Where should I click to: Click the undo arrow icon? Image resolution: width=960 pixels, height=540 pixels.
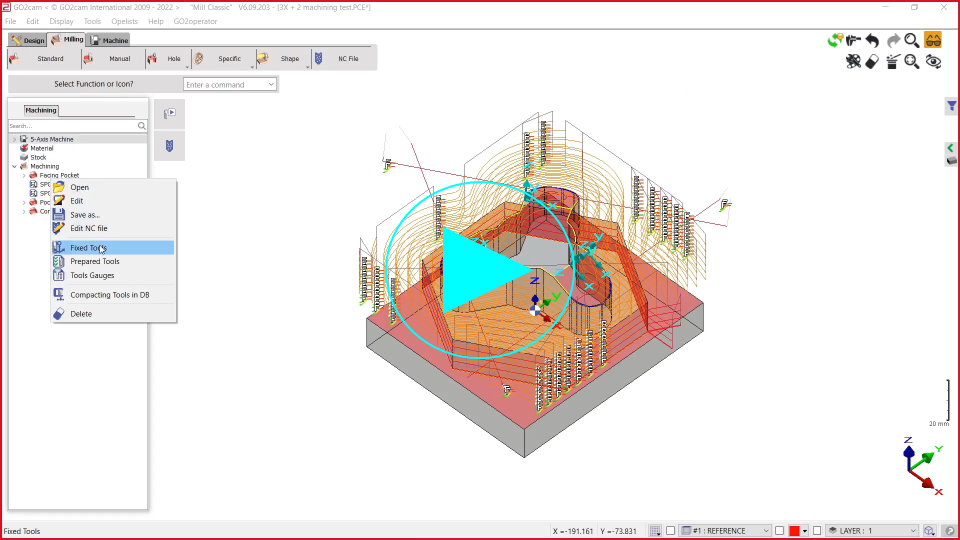click(x=873, y=41)
